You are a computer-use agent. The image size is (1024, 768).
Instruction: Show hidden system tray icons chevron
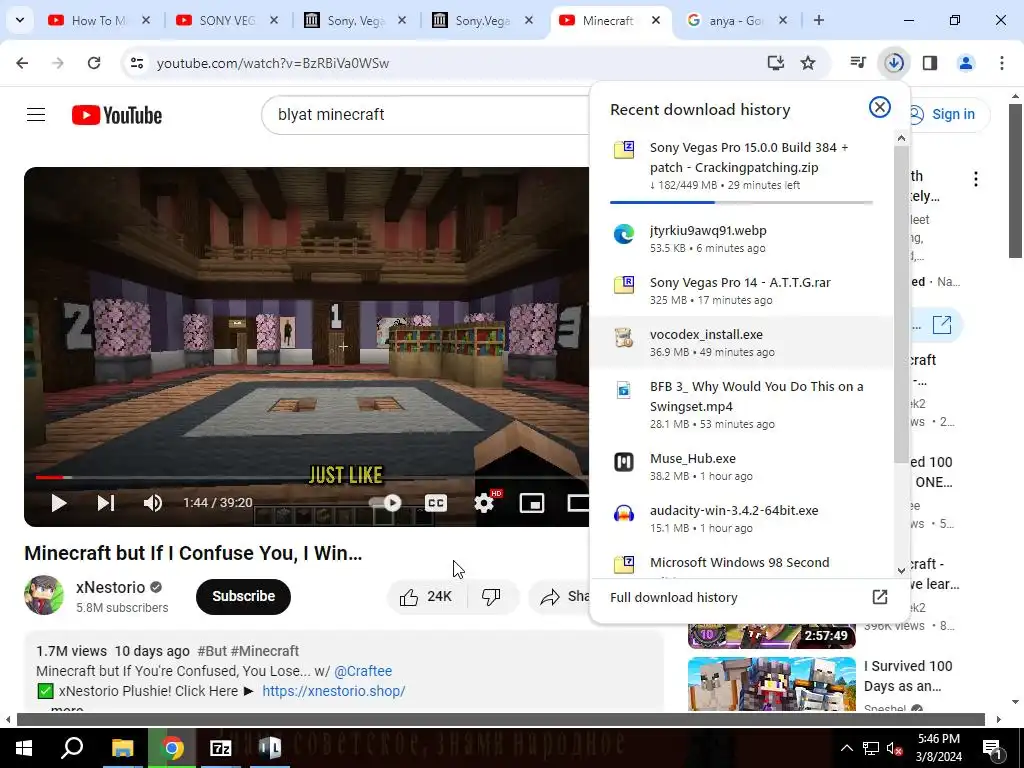[846, 748]
